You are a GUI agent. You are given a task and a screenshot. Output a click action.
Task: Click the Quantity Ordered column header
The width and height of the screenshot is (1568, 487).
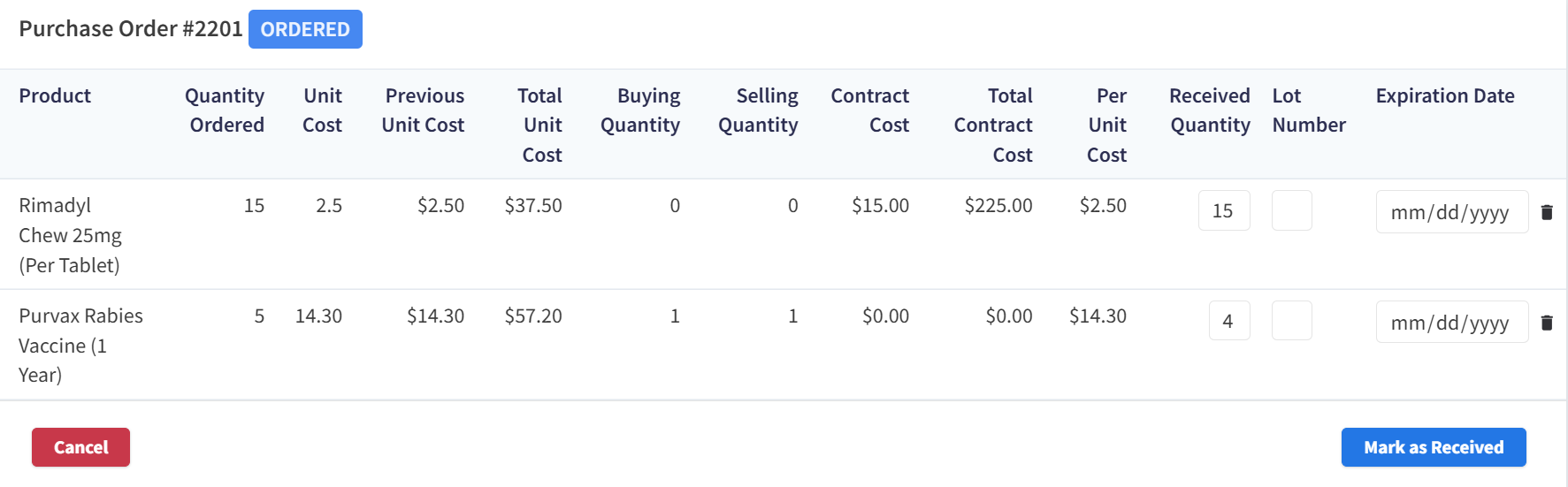coord(225,110)
